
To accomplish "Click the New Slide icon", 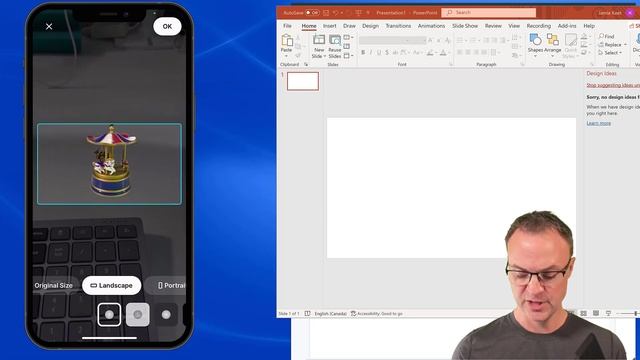I will click(x=319, y=40).
